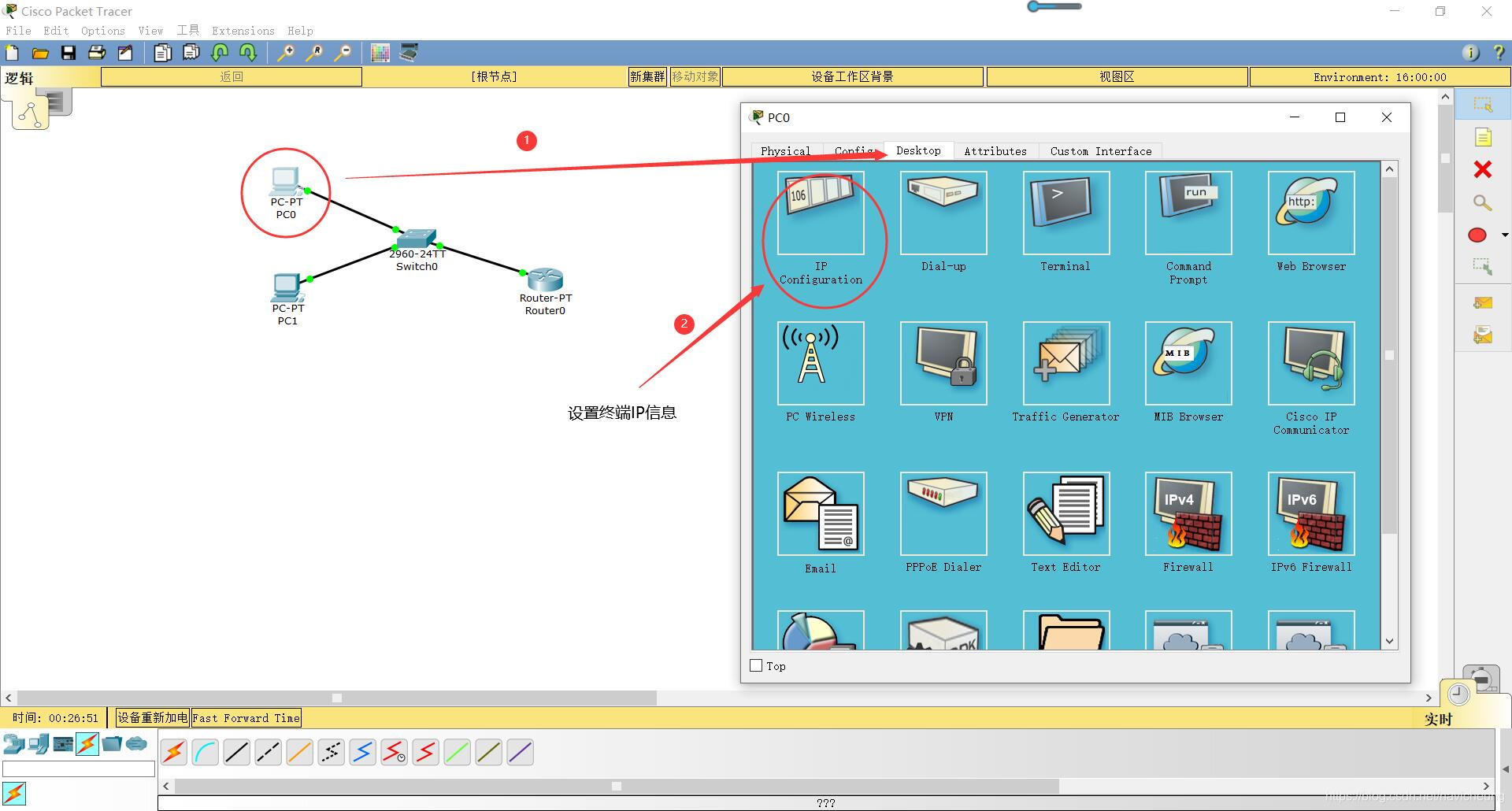Select the copper cross-over dashed cable

pyautogui.click(x=269, y=753)
